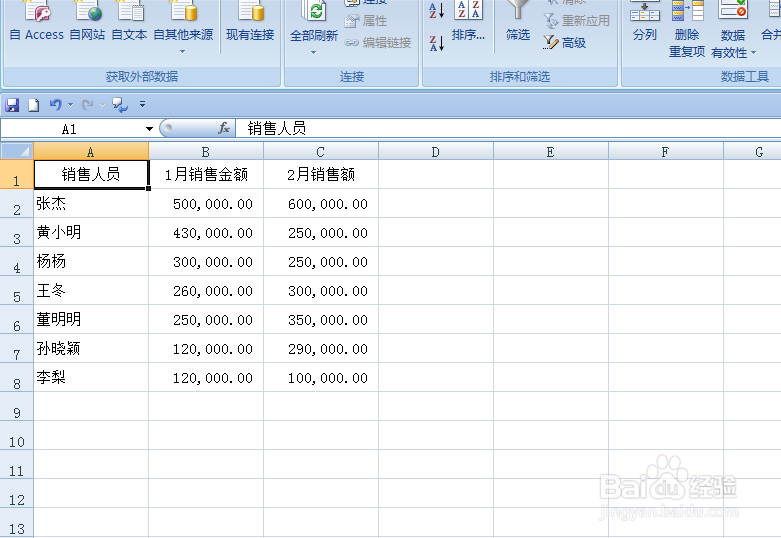Customize the quick access toolbar dropdown
The height and width of the screenshot is (538, 781).
pyautogui.click(x=142, y=104)
